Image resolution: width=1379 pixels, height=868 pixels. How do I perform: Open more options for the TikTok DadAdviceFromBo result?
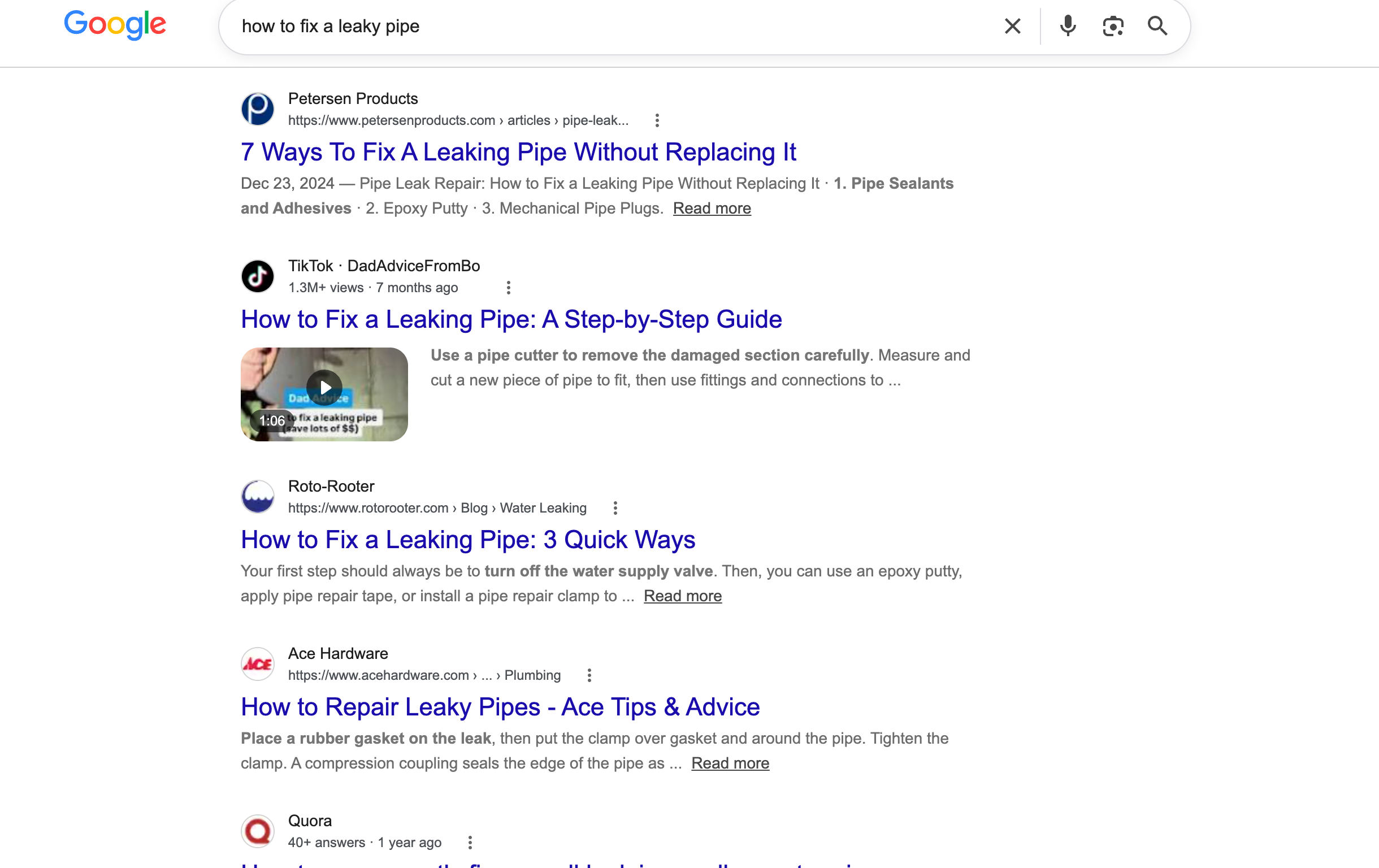pyautogui.click(x=508, y=288)
